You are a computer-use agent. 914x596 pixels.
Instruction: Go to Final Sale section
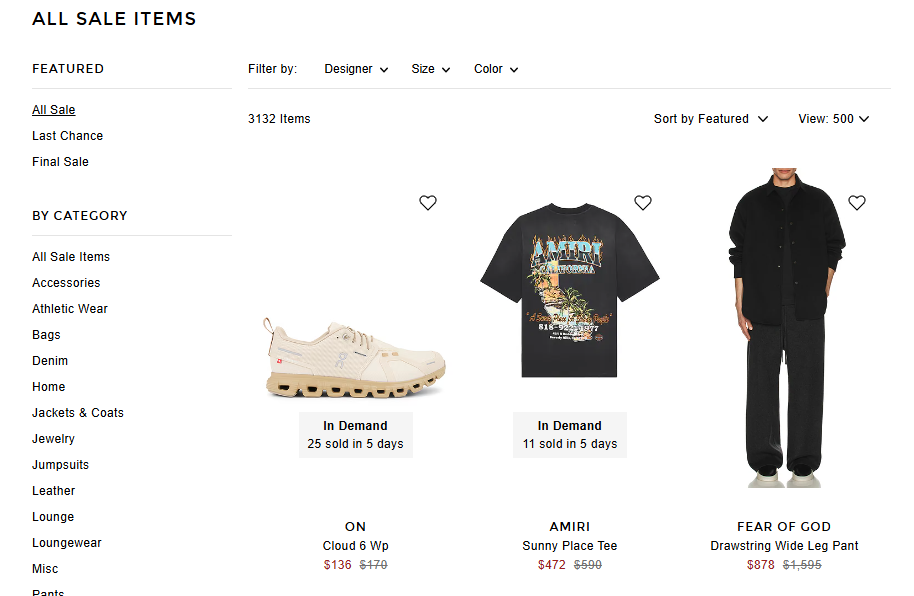[x=60, y=162]
